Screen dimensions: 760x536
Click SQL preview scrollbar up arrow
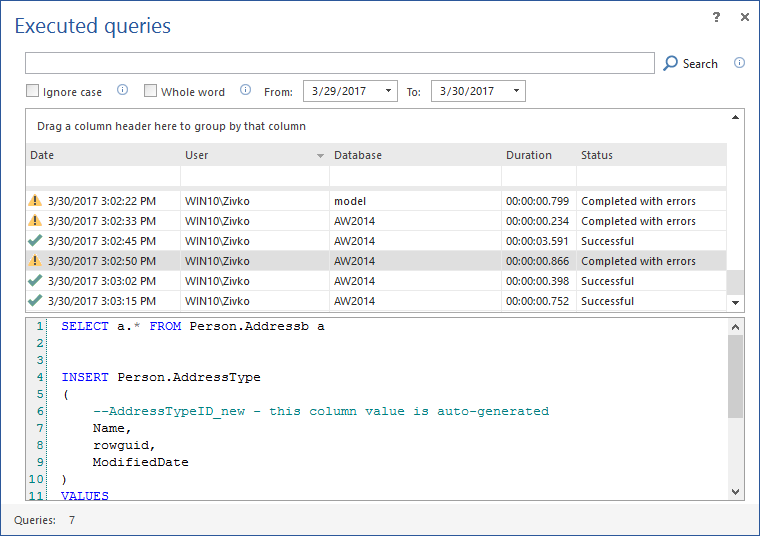pos(735,327)
